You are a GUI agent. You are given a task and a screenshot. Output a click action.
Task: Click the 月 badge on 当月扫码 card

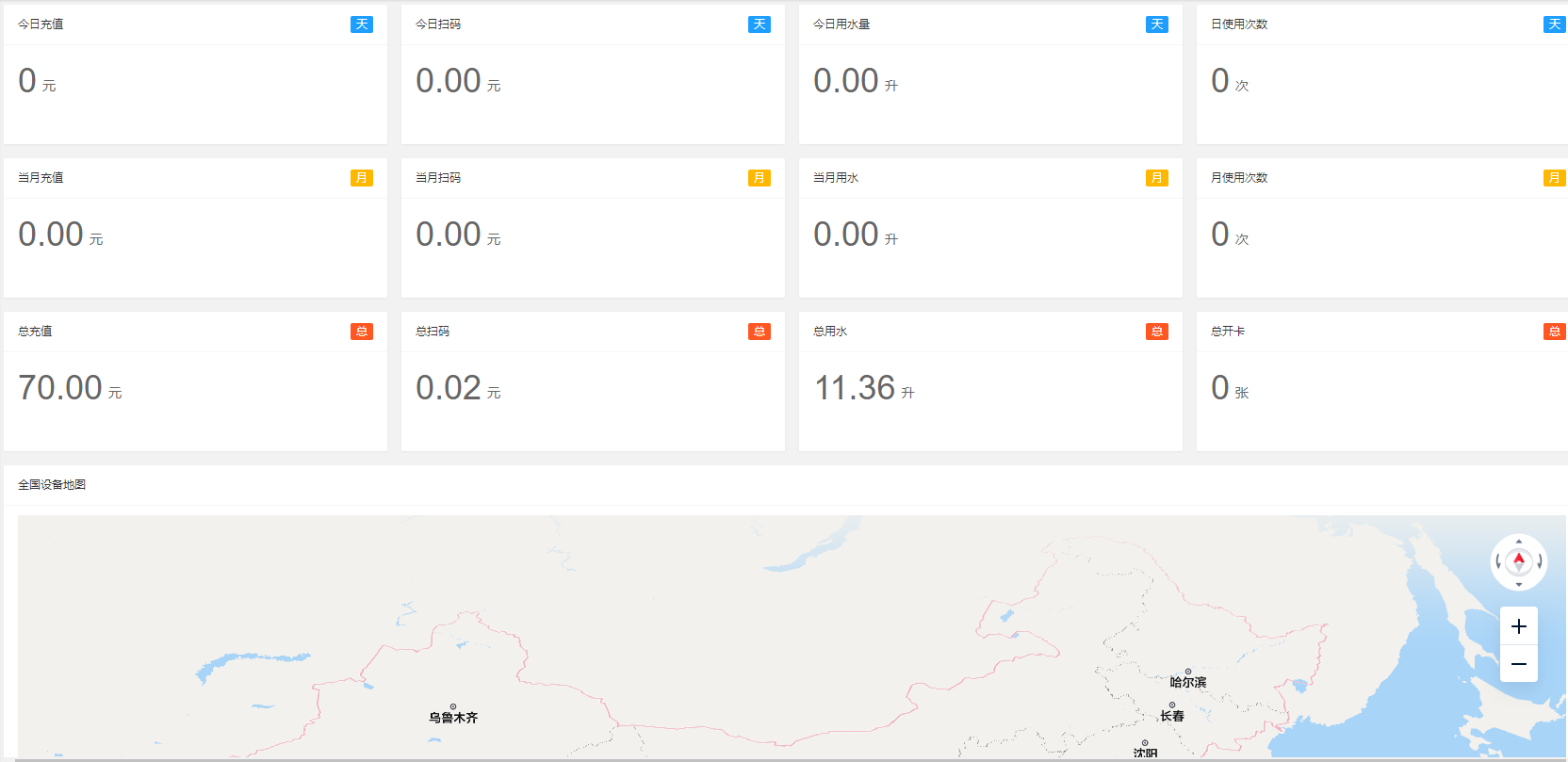pos(759,178)
